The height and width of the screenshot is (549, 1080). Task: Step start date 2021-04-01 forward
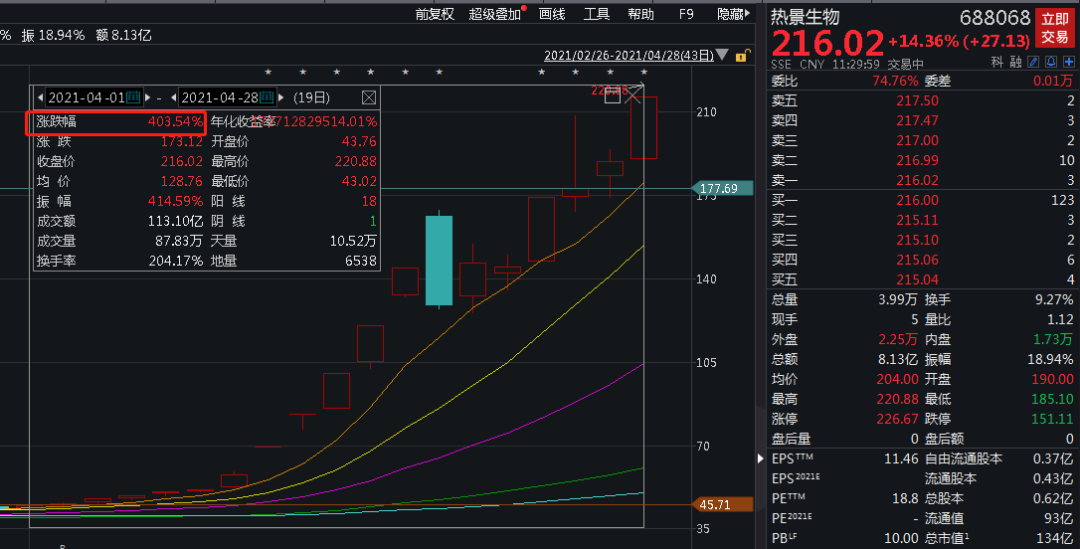(x=147, y=98)
